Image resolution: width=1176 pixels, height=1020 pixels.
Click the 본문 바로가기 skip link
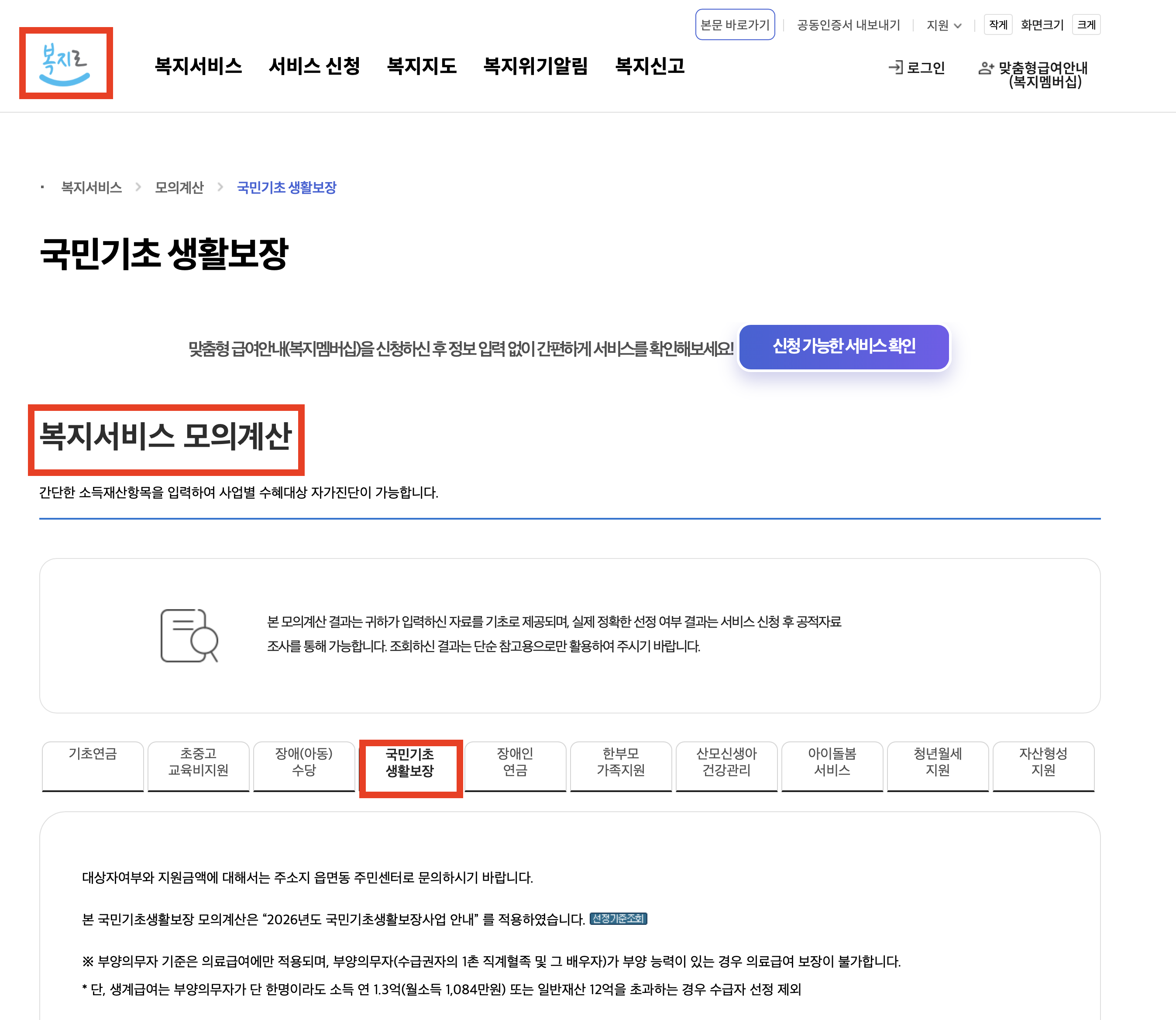[x=735, y=24]
